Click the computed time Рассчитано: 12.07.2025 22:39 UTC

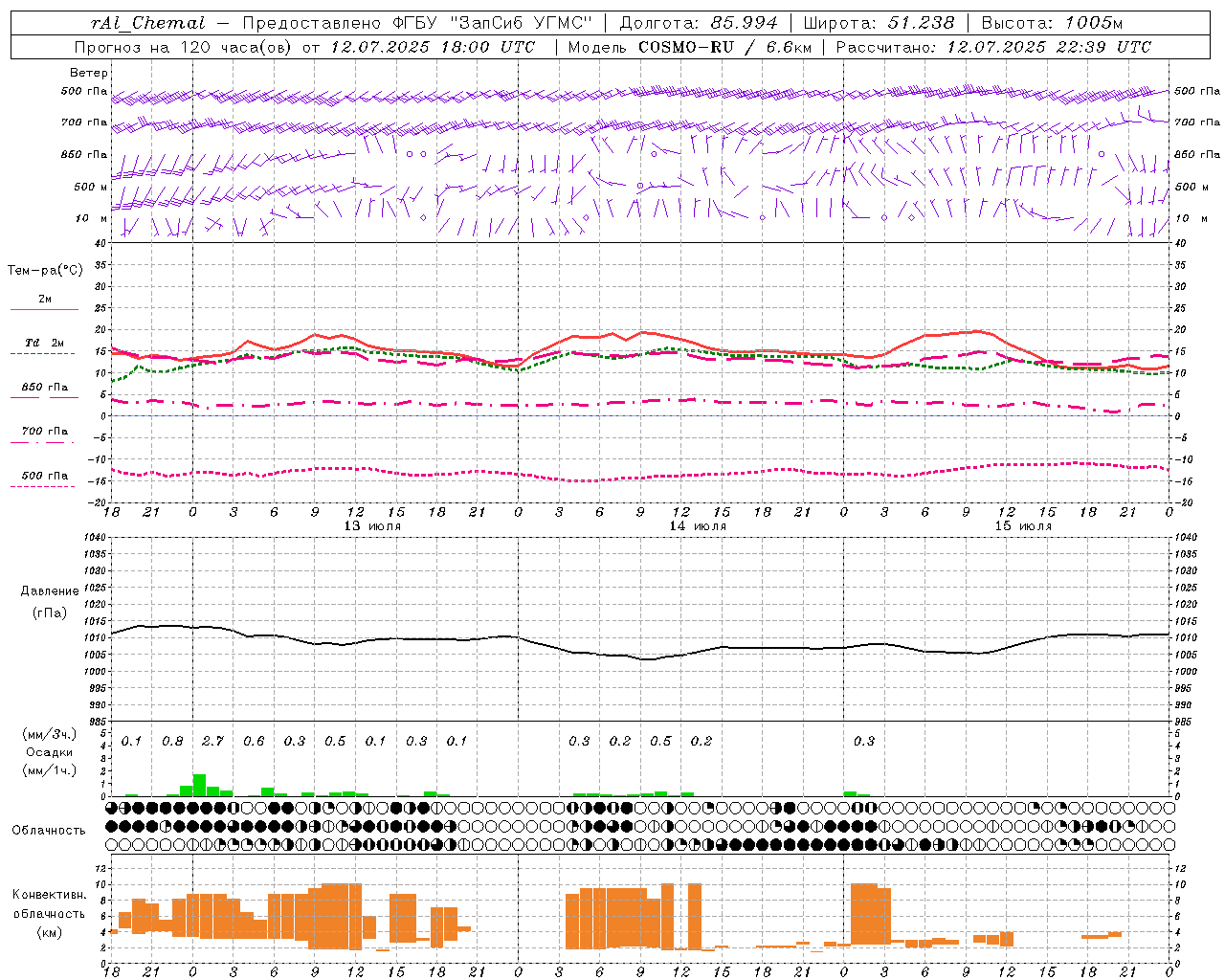point(993,47)
